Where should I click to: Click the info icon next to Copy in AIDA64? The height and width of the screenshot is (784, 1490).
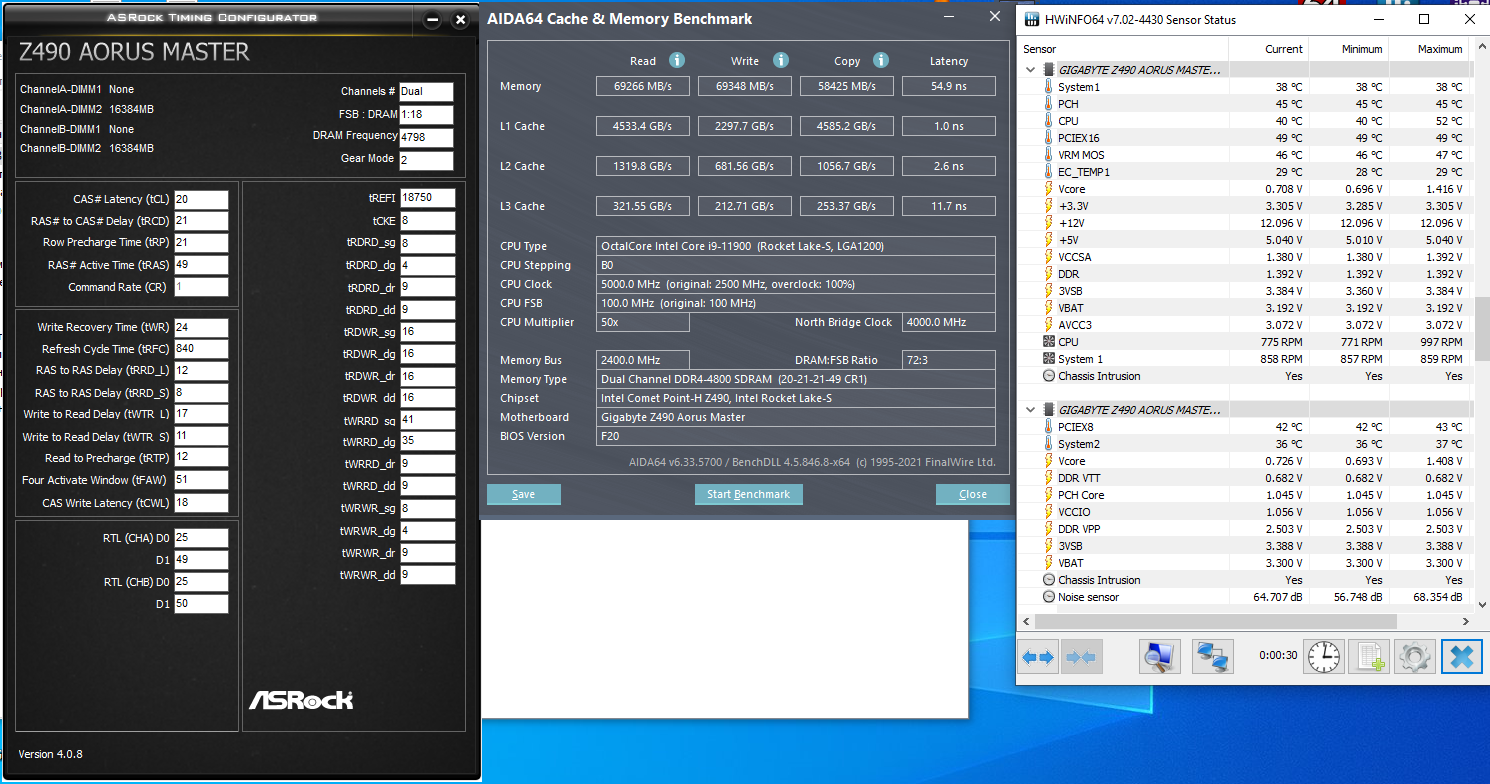point(881,60)
